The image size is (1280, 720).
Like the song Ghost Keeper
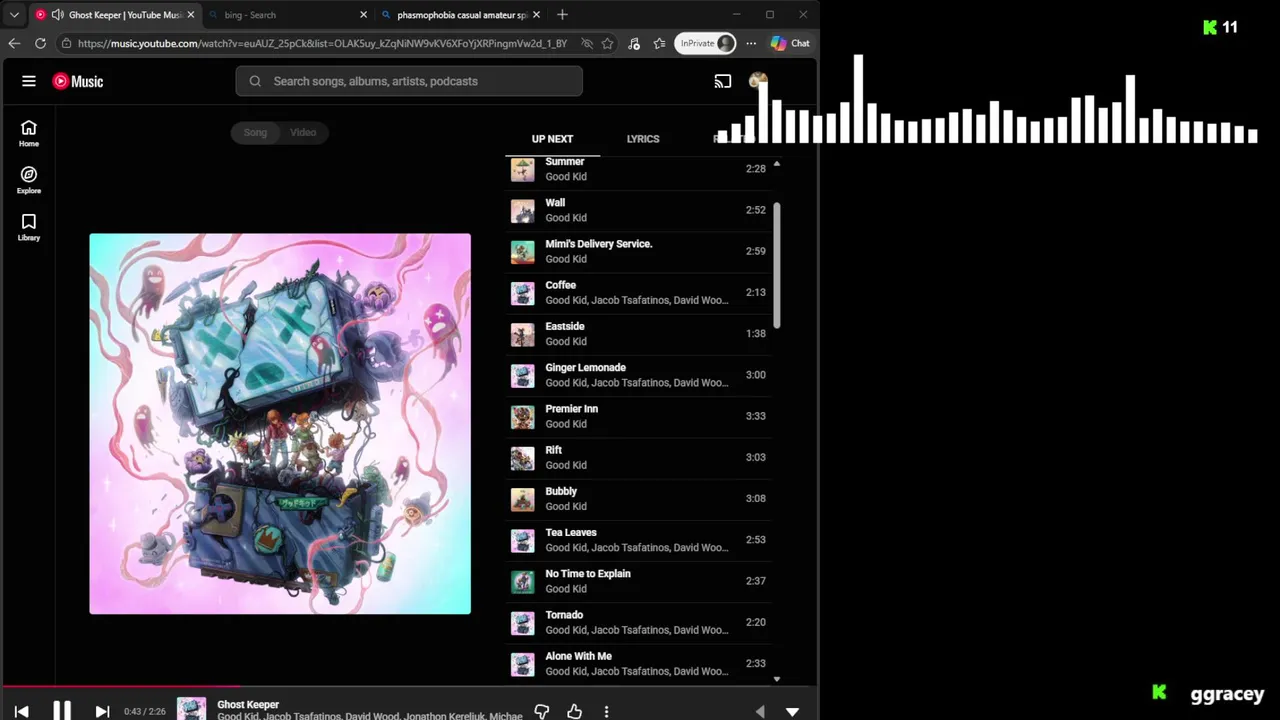(x=574, y=711)
